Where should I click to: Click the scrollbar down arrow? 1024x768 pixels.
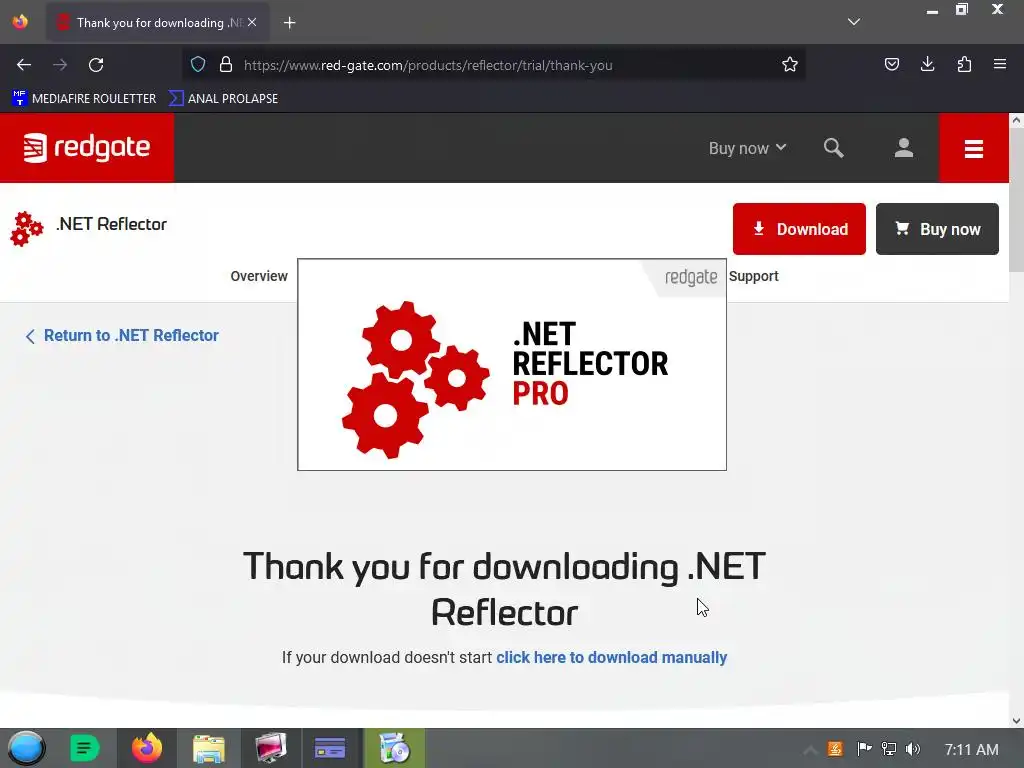(x=1016, y=721)
